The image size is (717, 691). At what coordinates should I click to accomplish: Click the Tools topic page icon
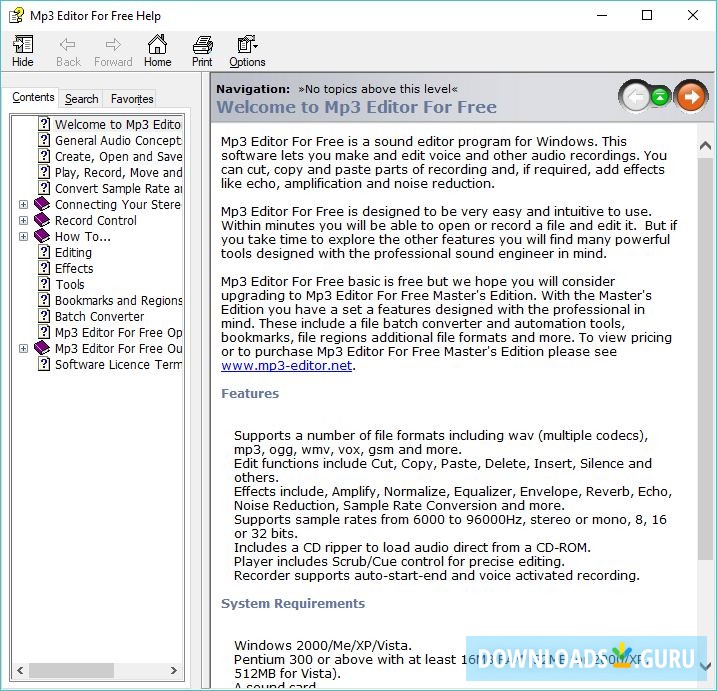44,284
